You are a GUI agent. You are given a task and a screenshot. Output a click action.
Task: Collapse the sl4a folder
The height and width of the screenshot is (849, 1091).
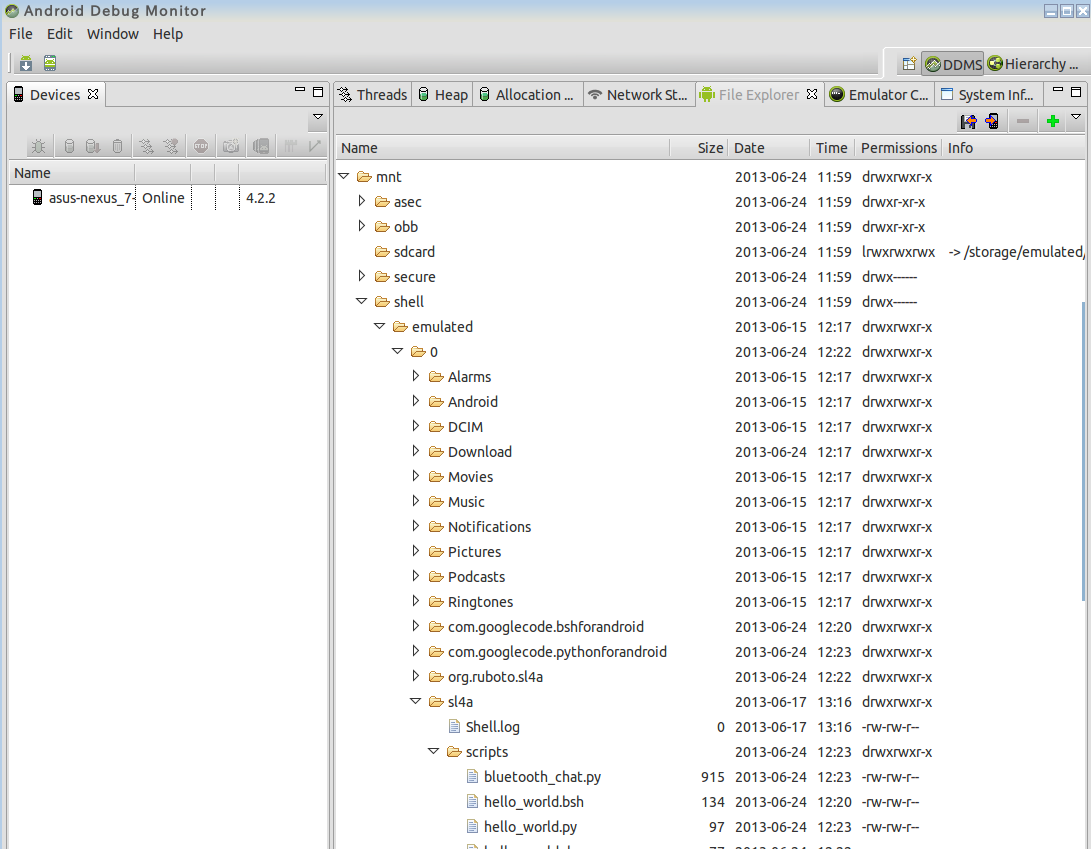416,701
